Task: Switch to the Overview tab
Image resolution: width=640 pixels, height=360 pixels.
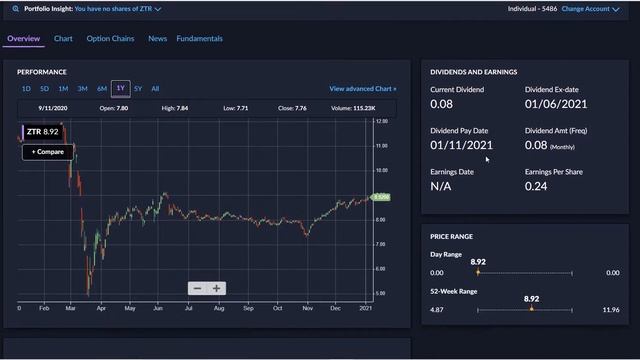Action: click(23, 39)
